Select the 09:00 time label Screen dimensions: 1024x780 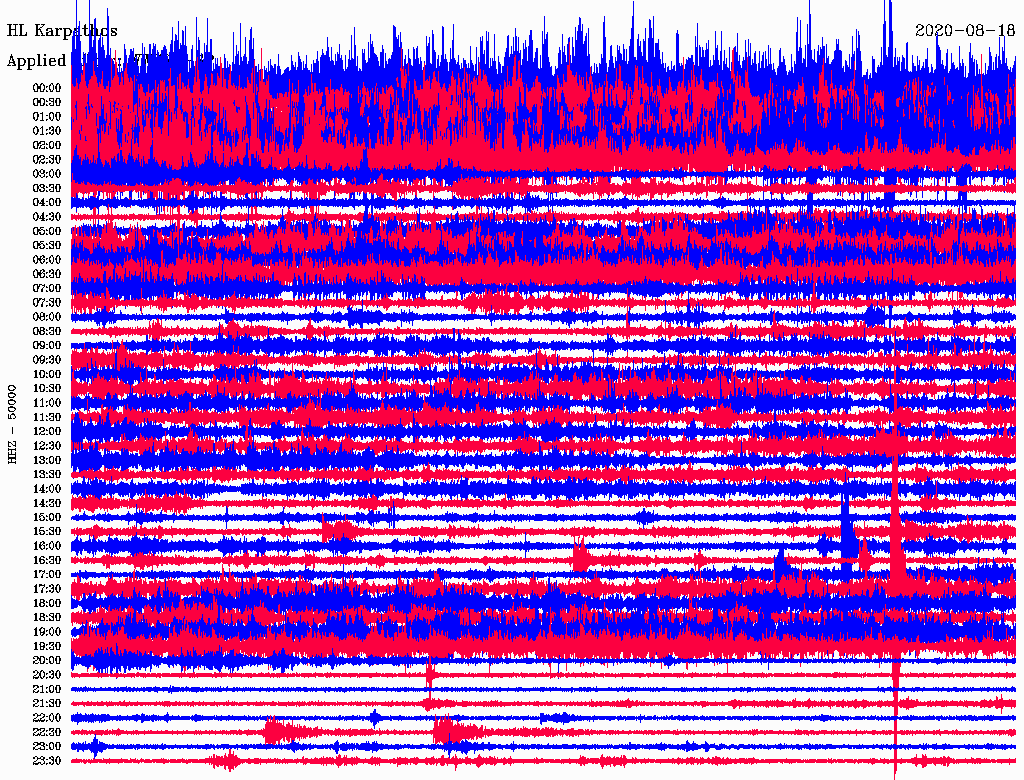pos(47,346)
